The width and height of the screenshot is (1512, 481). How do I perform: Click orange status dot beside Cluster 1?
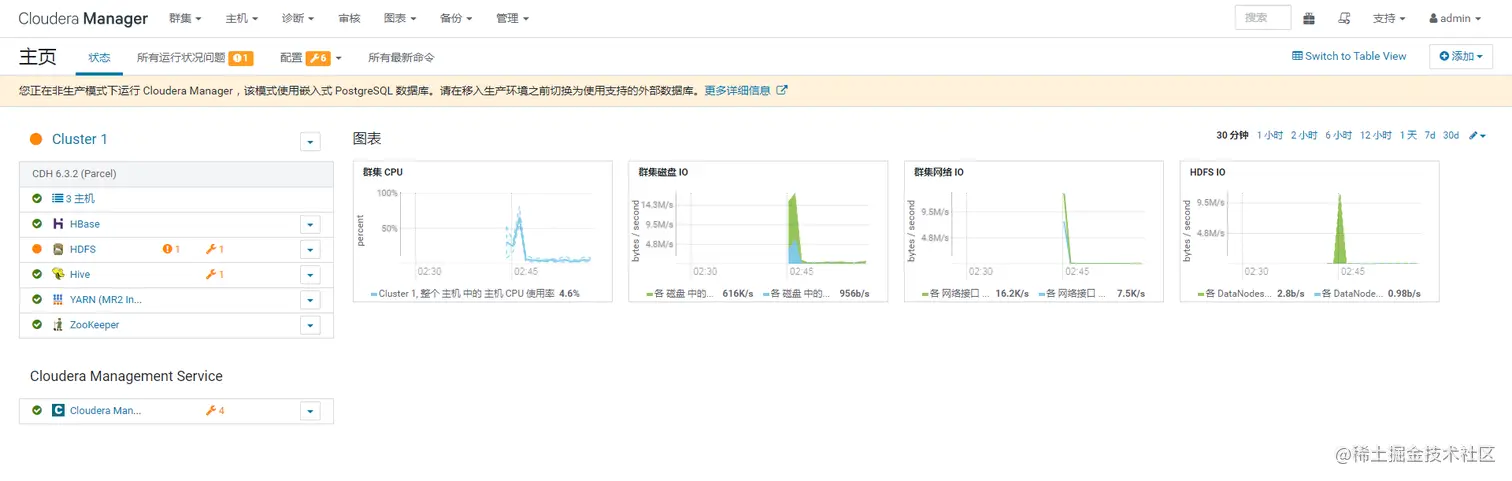pos(36,139)
